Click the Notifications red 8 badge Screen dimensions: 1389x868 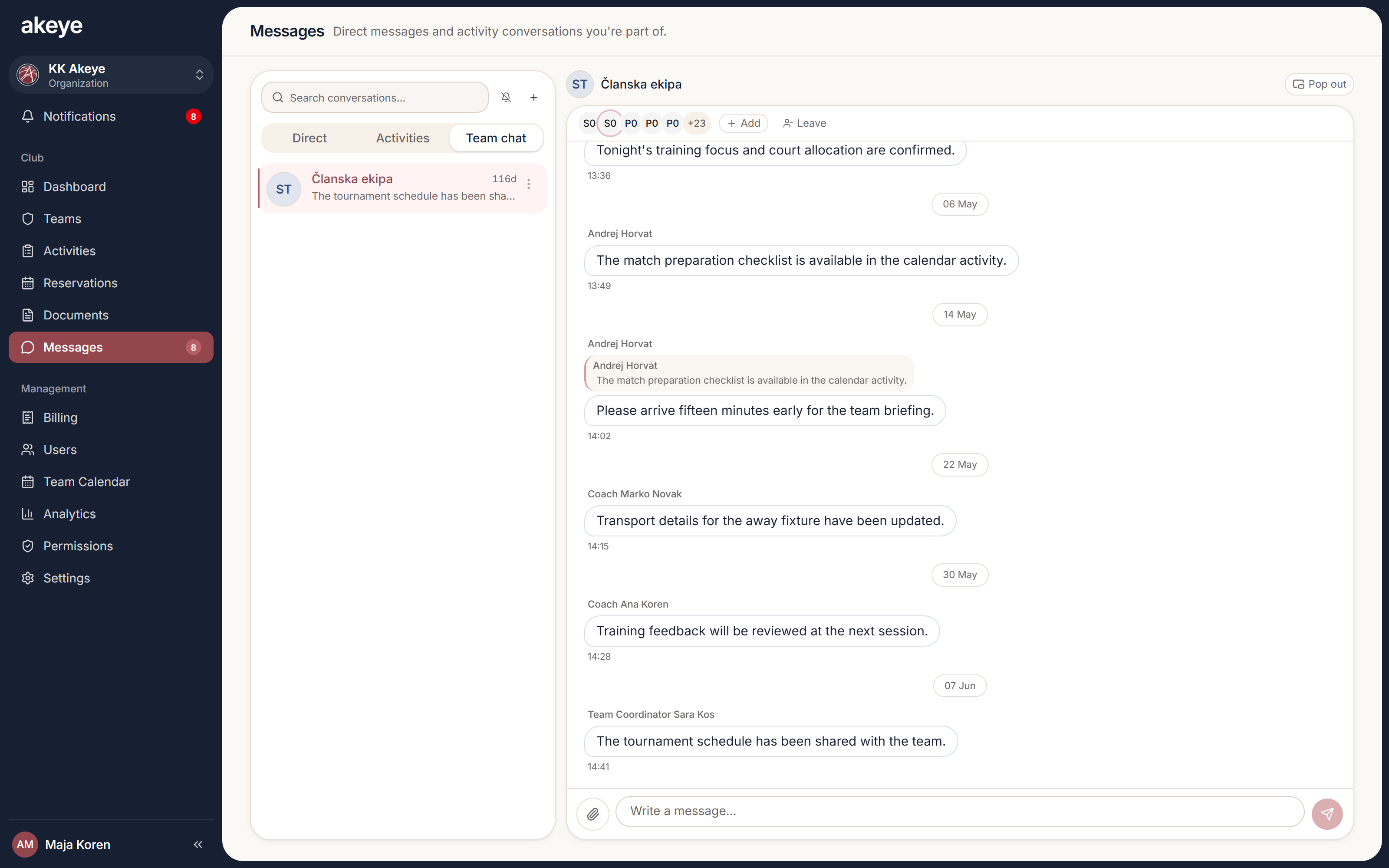pos(194,117)
